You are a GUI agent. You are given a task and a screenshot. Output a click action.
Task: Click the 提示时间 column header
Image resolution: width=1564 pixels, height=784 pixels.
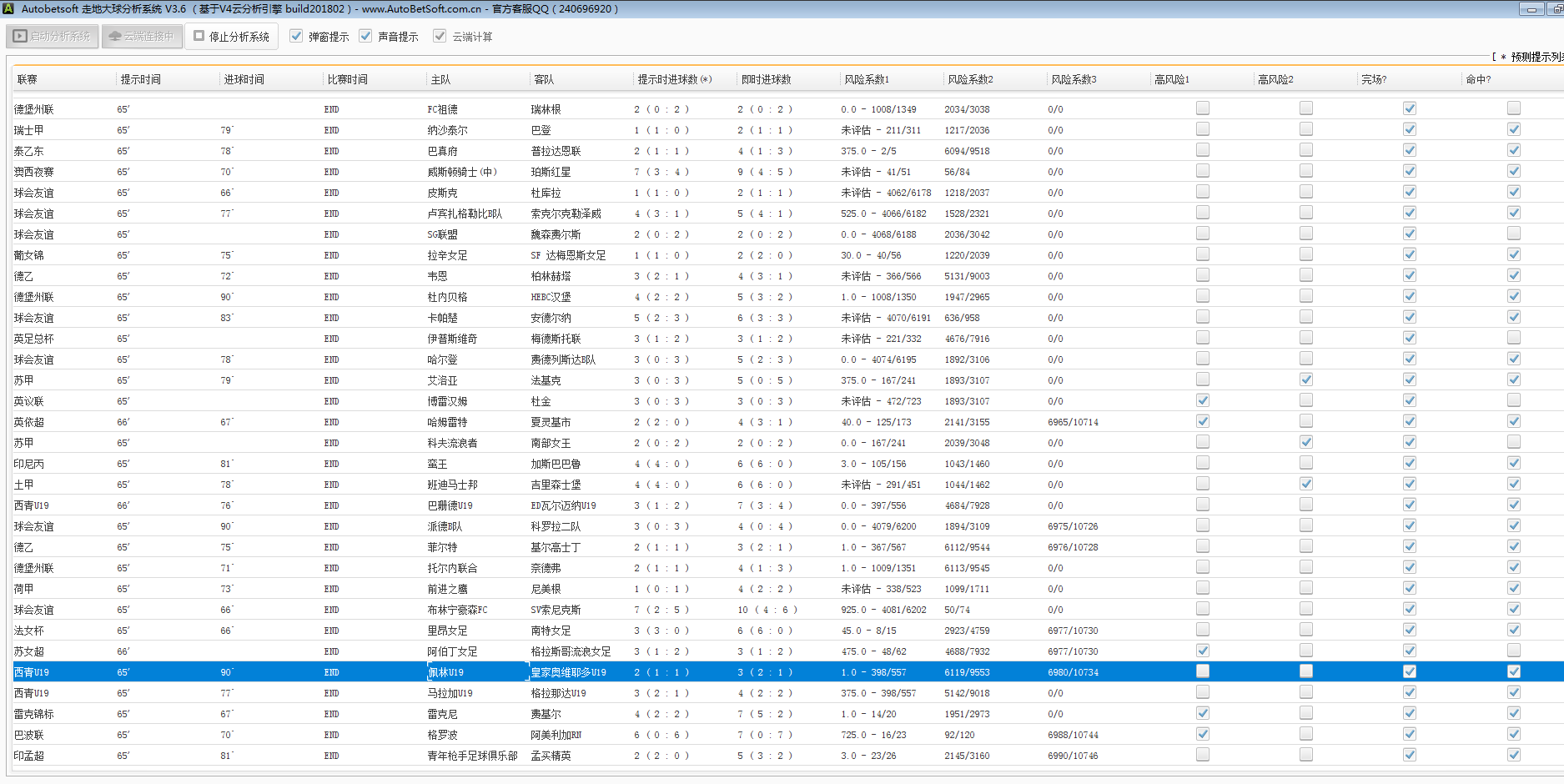pyautogui.click(x=141, y=80)
